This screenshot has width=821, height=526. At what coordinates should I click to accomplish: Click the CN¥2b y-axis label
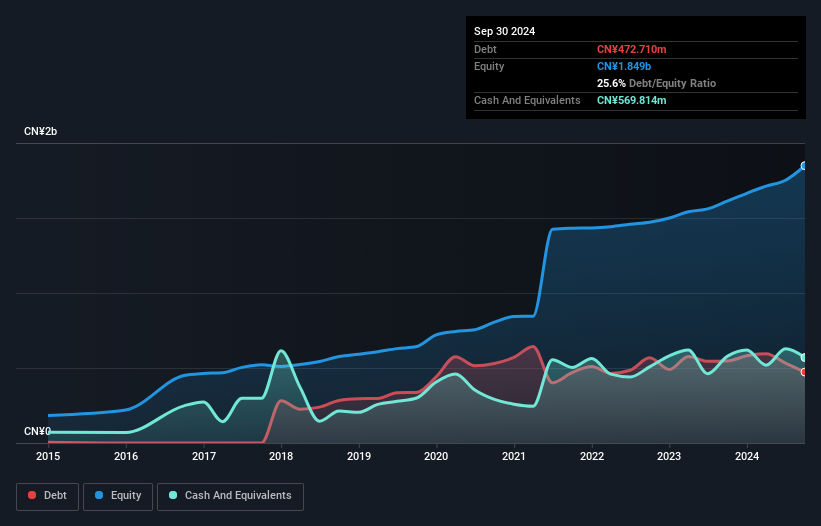[40, 131]
